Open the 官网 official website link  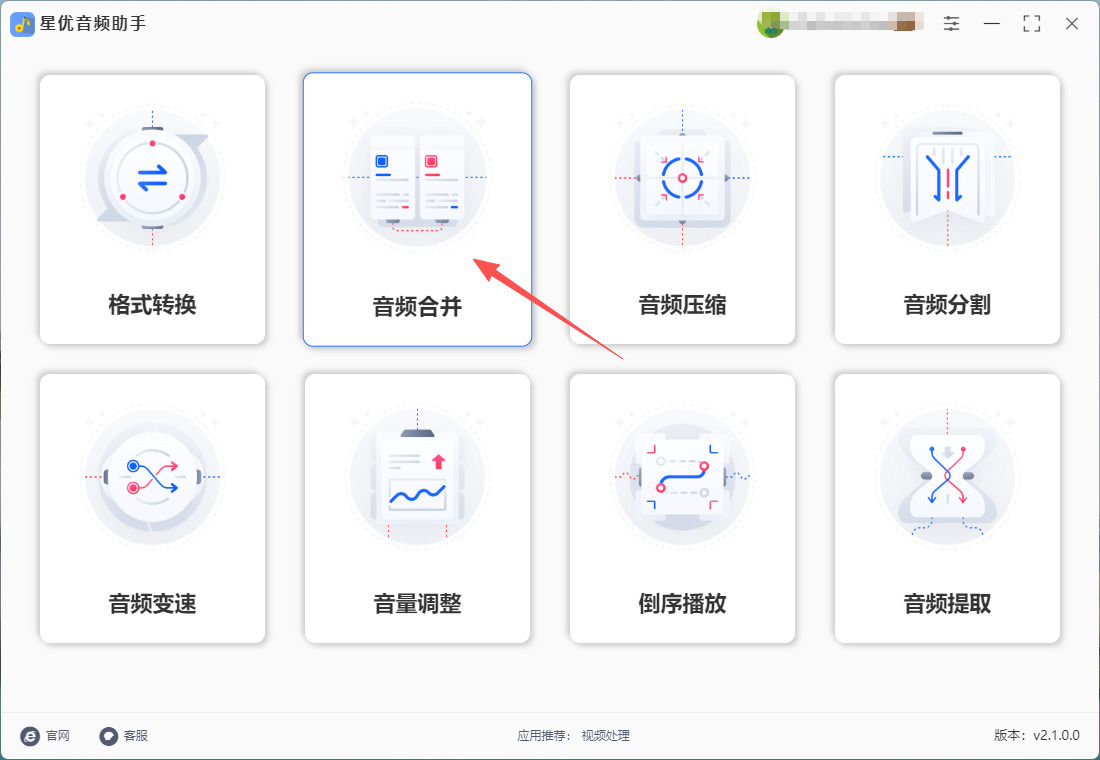click(46, 735)
